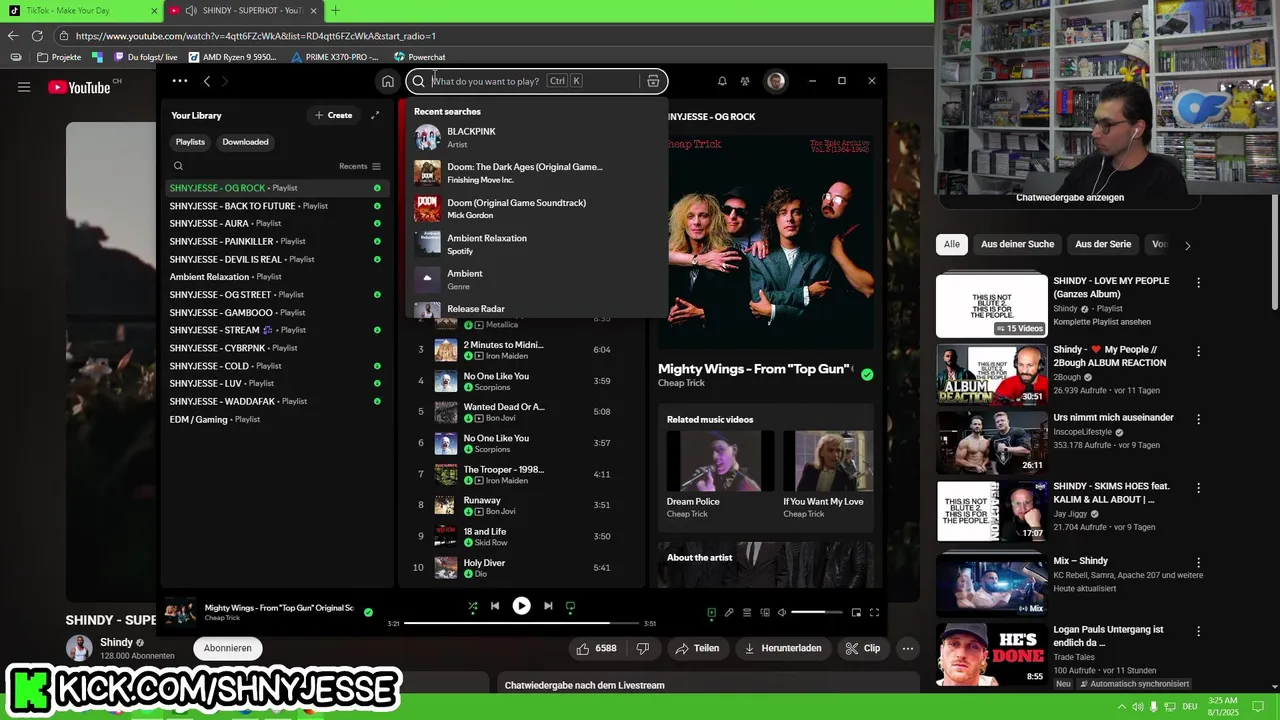The height and width of the screenshot is (720, 1280).
Task: Toggle saved checkmark next to Mighty Wings title
Action: (x=867, y=374)
